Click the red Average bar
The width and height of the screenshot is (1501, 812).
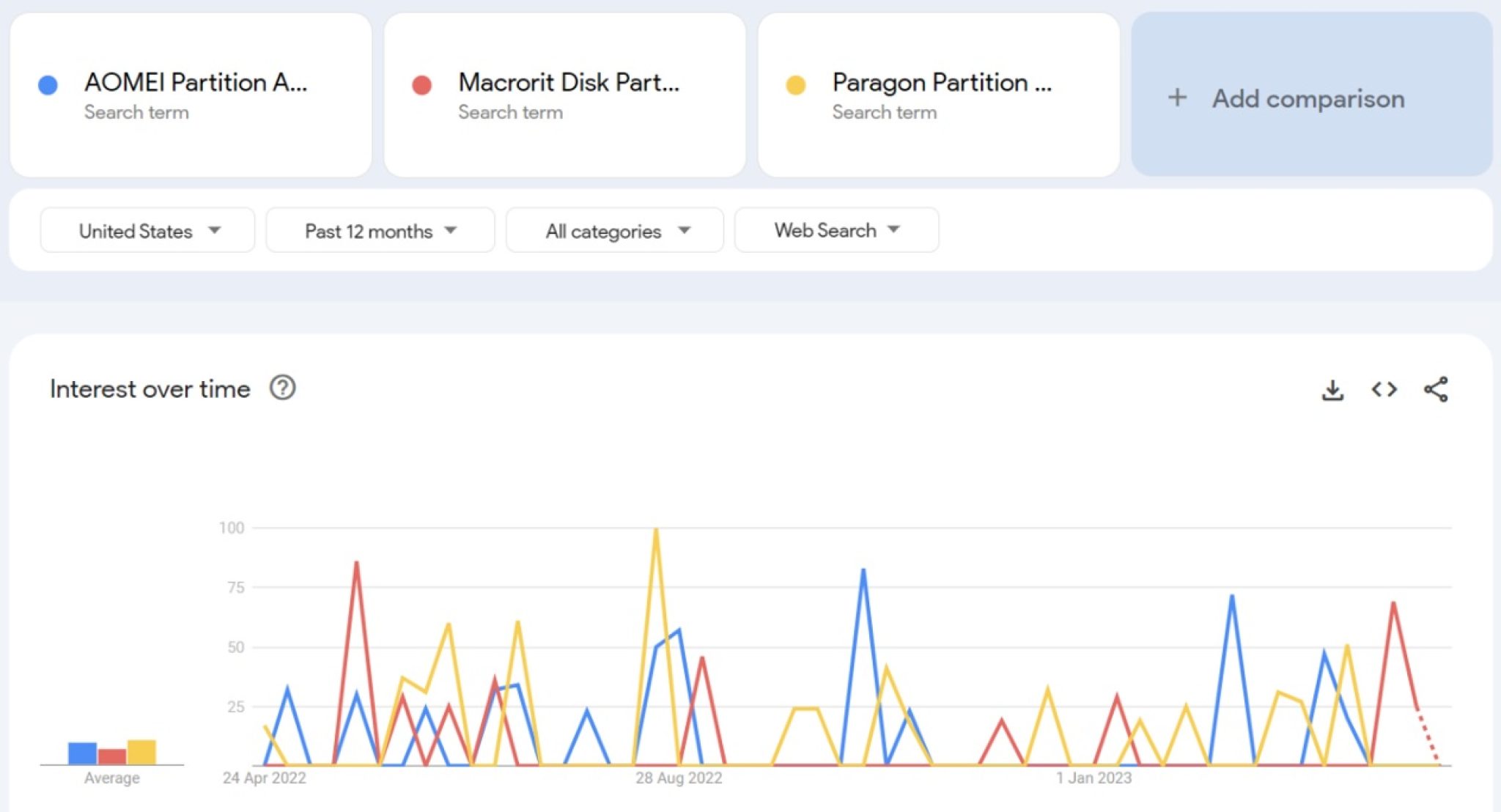click(x=111, y=756)
